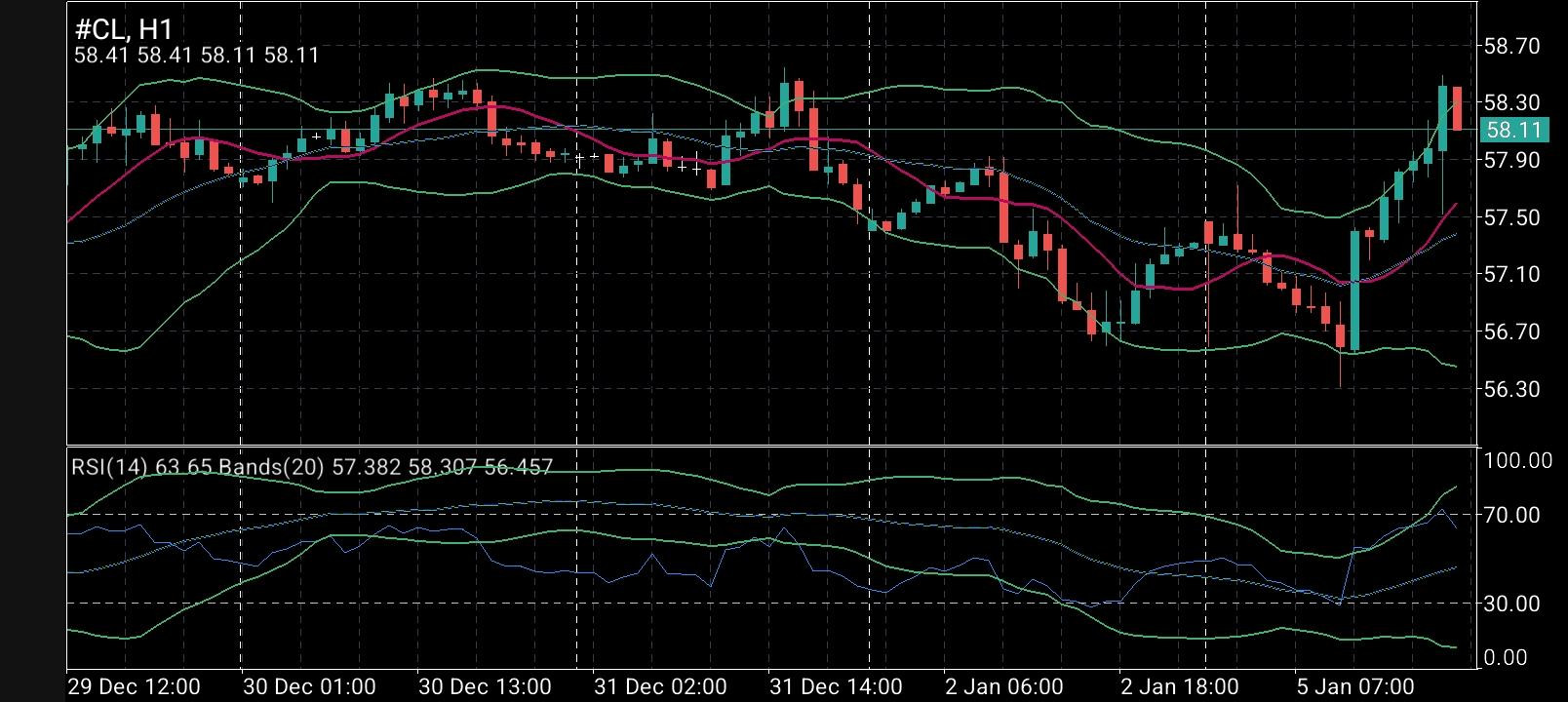1568x702 pixels.
Task: Click the 58.30 price axis label
Action: [x=1511, y=102]
